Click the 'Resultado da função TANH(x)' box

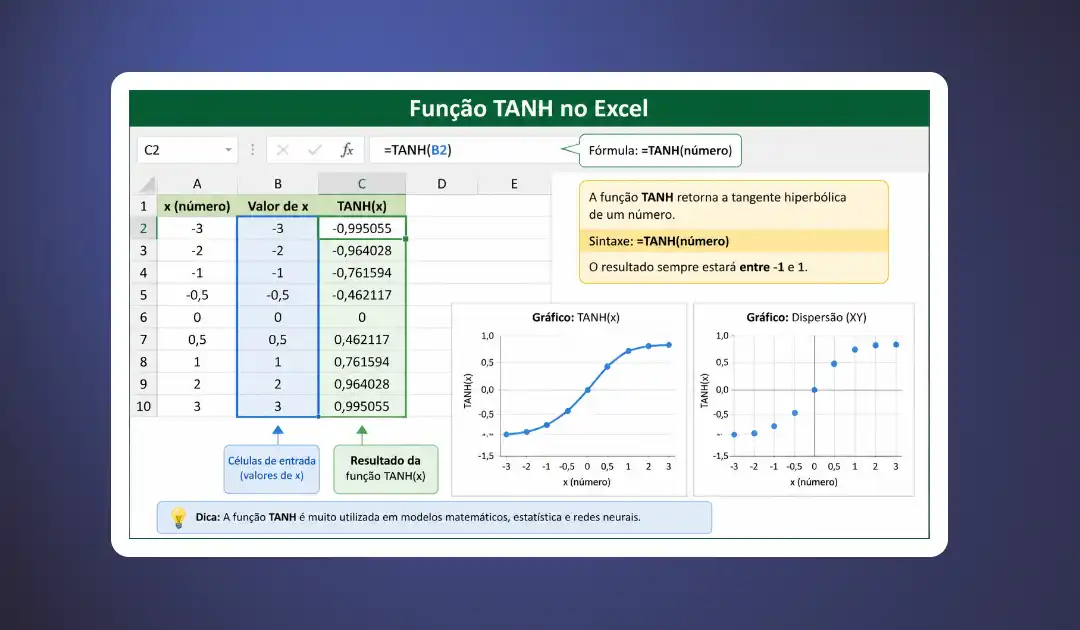click(386, 468)
